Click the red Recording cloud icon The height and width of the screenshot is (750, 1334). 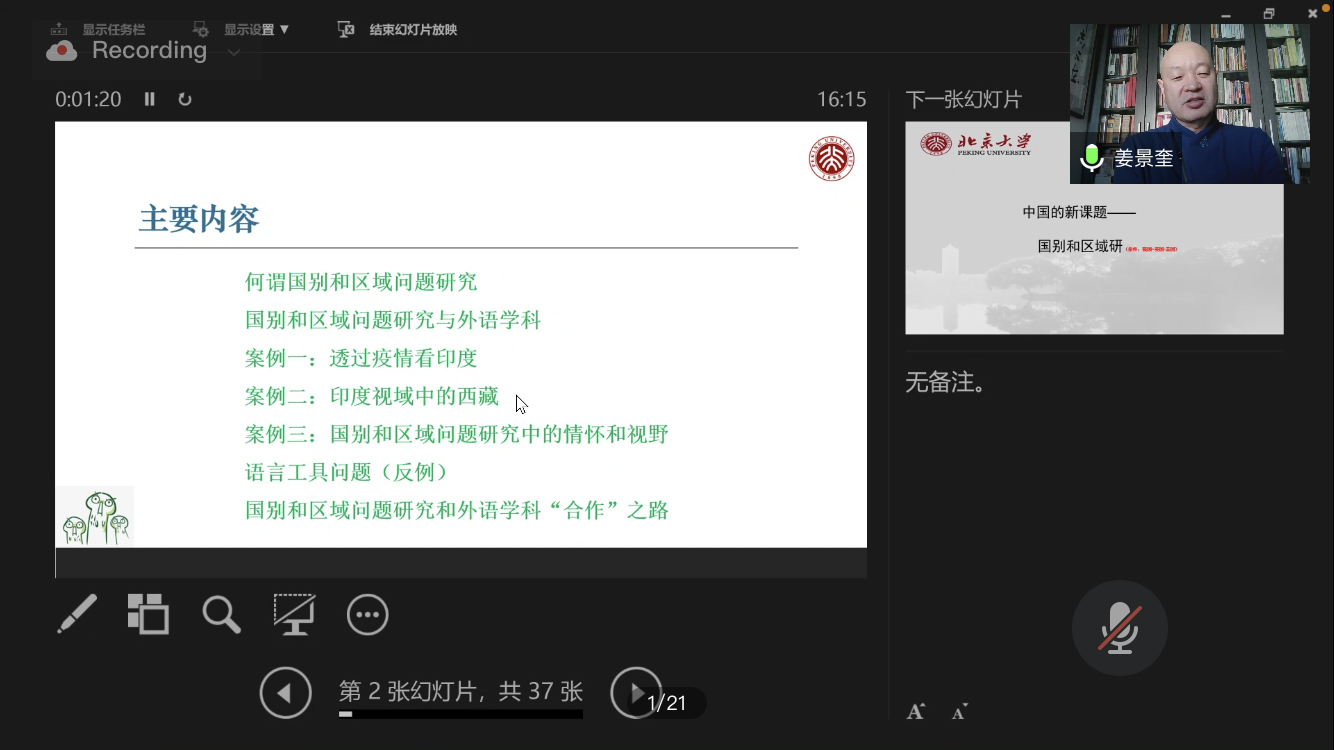click(61, 49)
